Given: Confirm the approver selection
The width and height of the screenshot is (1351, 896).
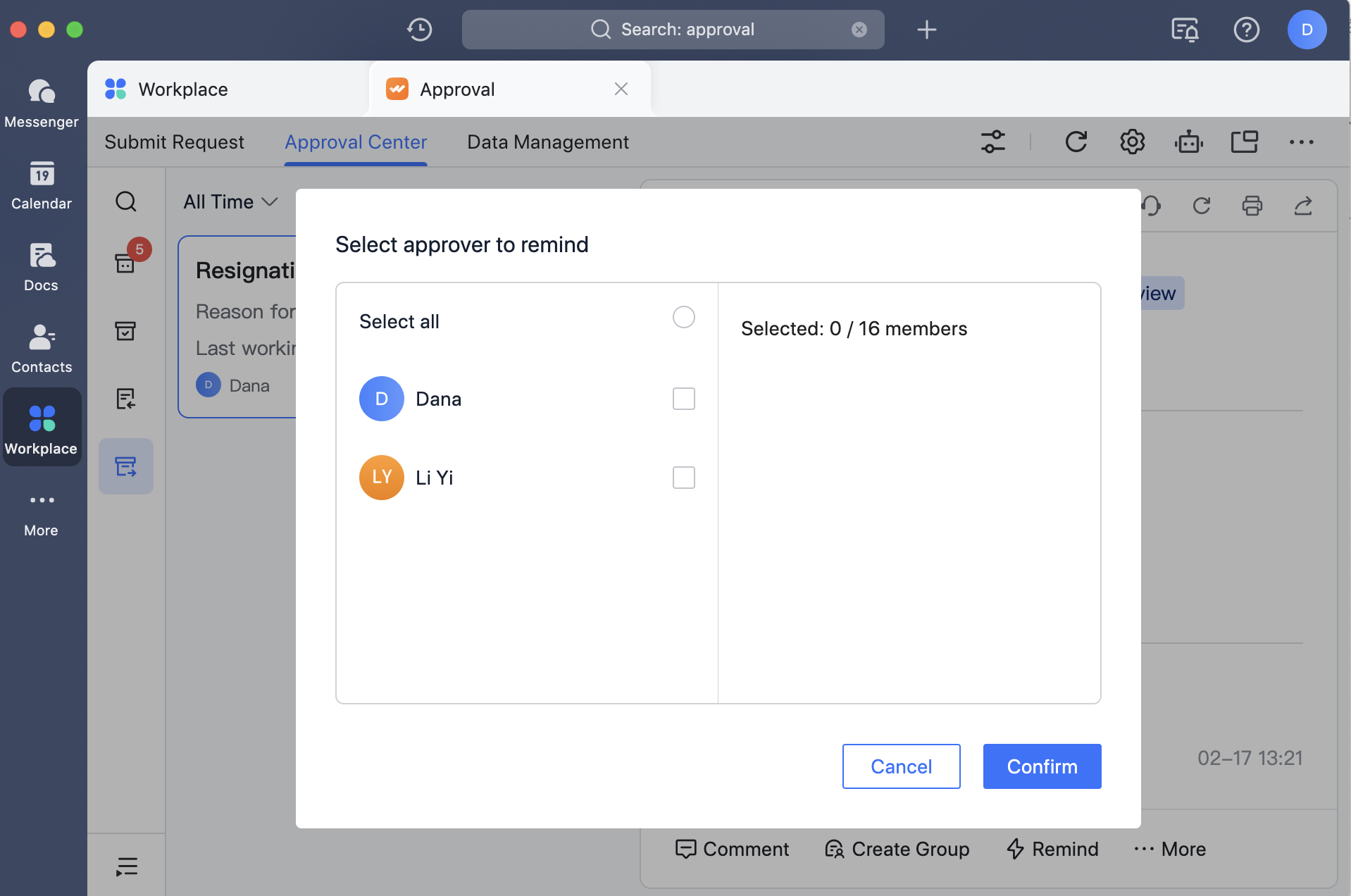Looking at the screenshot, I should [1042, 766].
